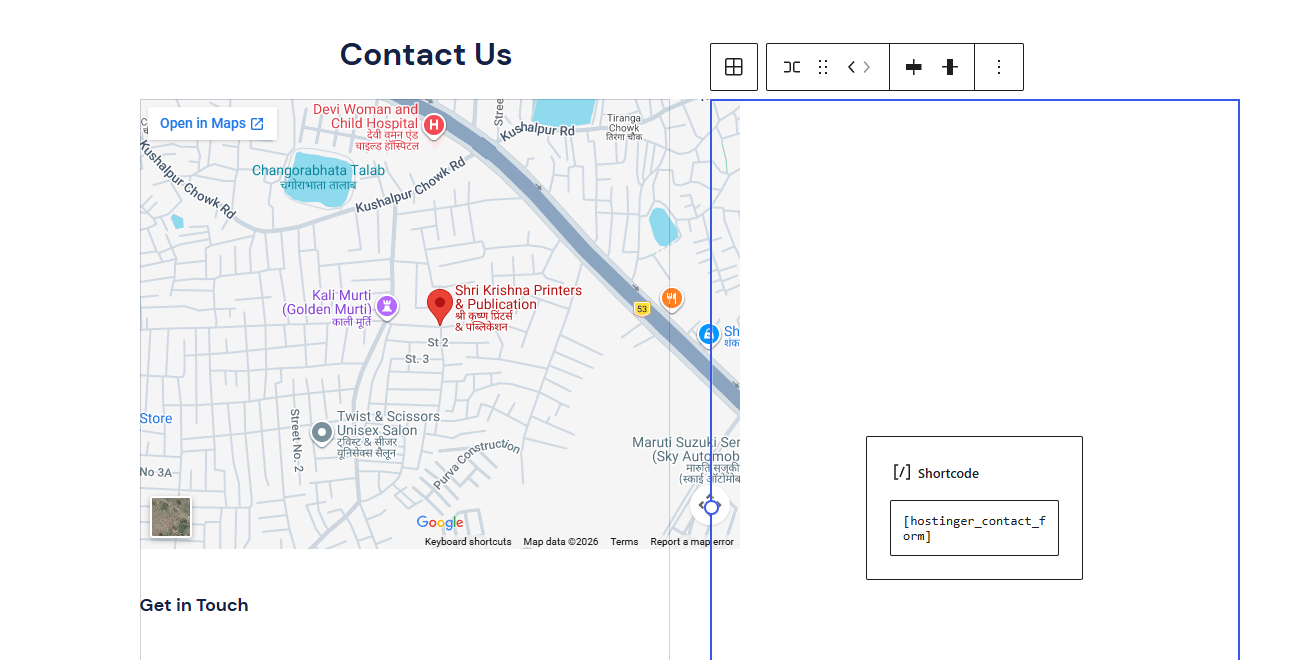
Task: Open block options three-dot menu
Action: tap(999, 67)
